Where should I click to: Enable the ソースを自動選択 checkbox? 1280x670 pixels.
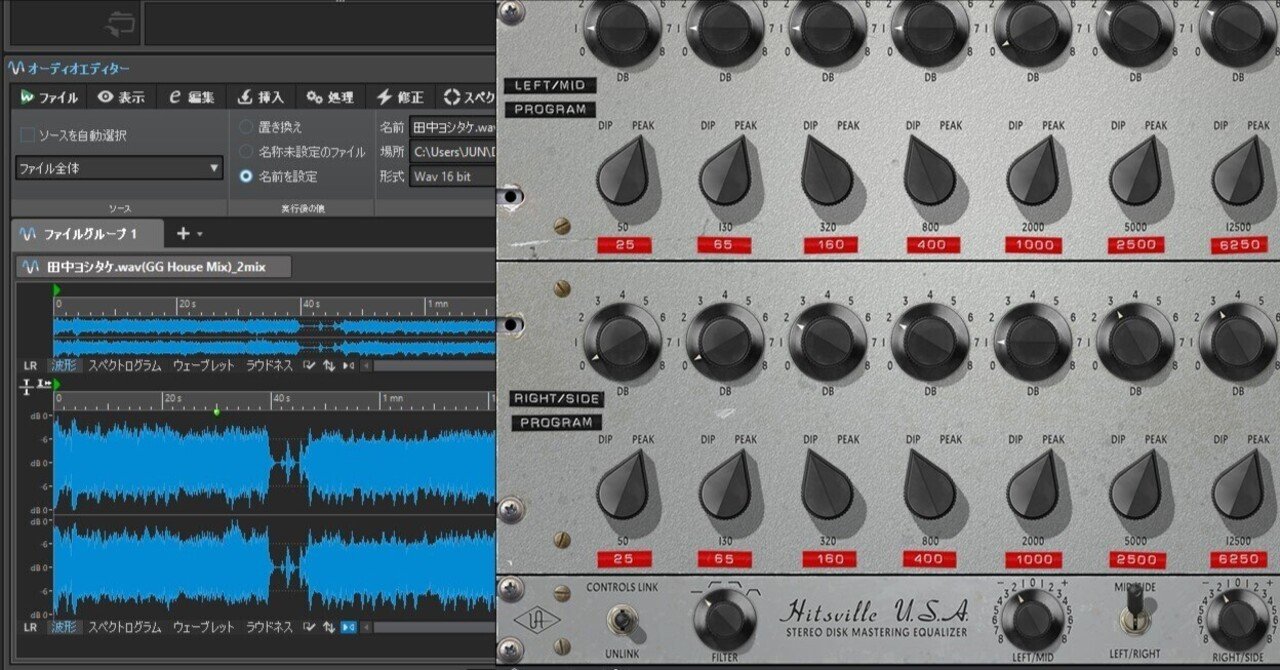[x=28, y=135]
